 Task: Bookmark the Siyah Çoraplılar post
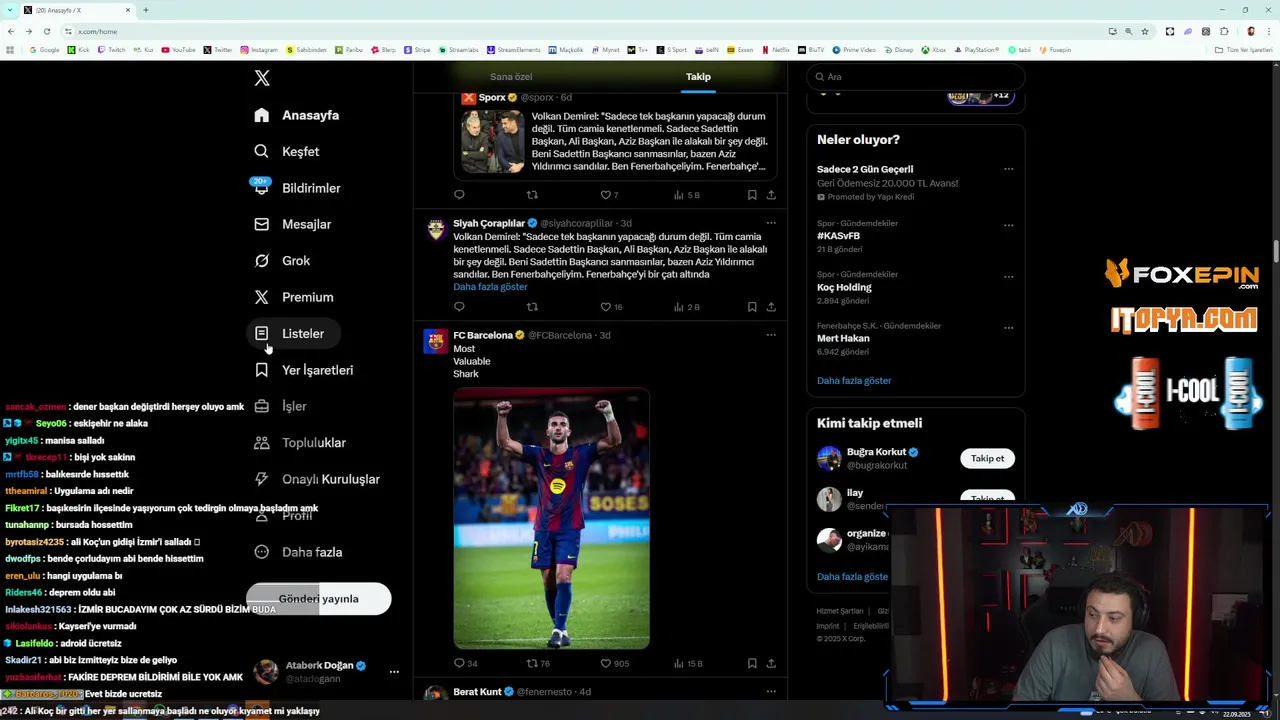[752, 307]
